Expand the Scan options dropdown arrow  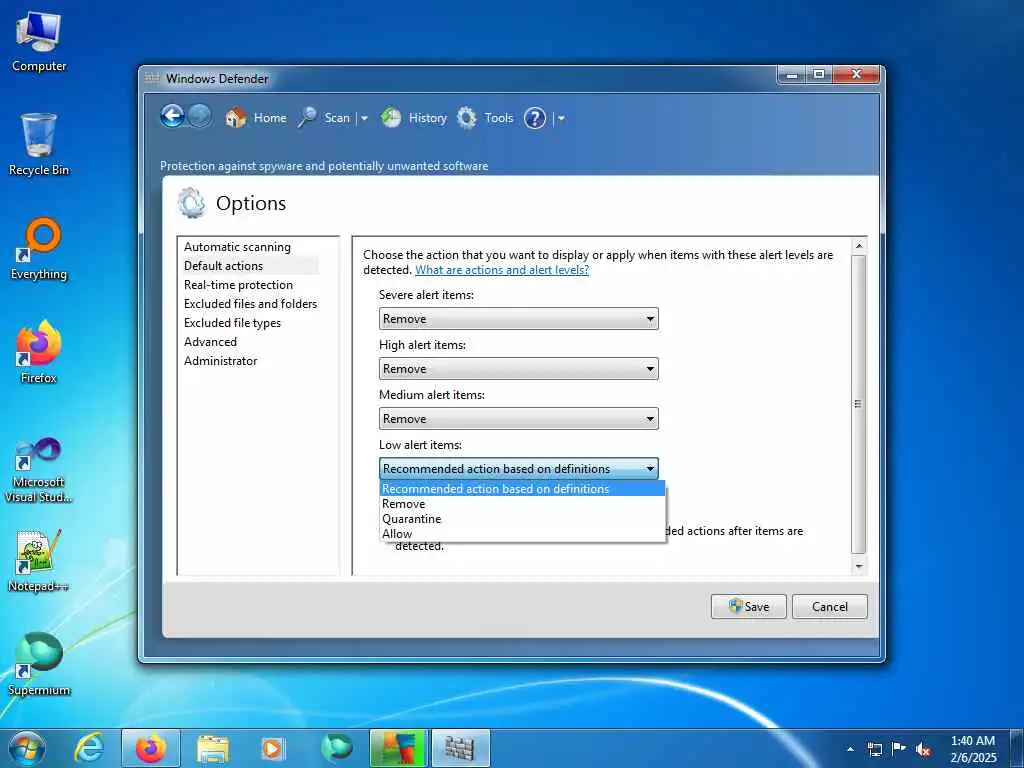364,119
